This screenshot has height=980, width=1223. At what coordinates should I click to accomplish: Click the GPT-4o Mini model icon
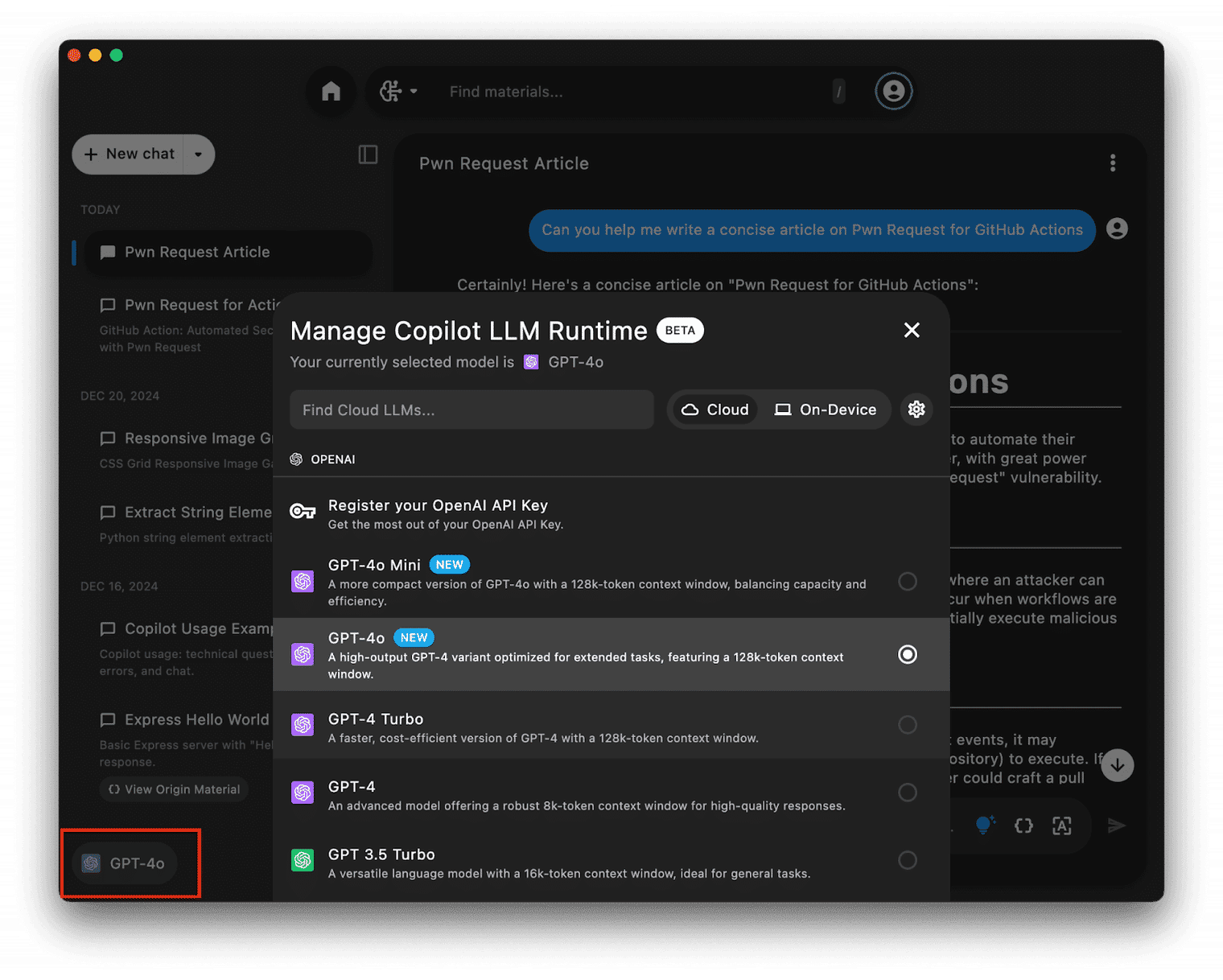point(303,581)
